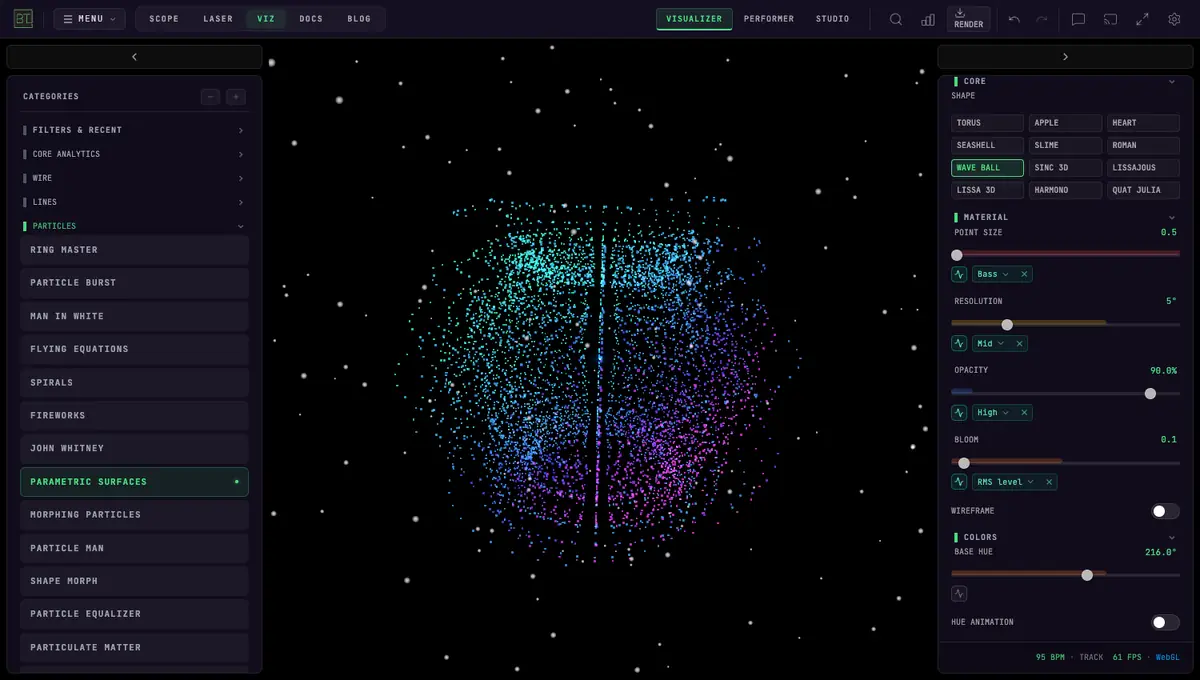Select the John Whitney preset
The height and width of the screenshot is (680, 1200).
[134, 448]
